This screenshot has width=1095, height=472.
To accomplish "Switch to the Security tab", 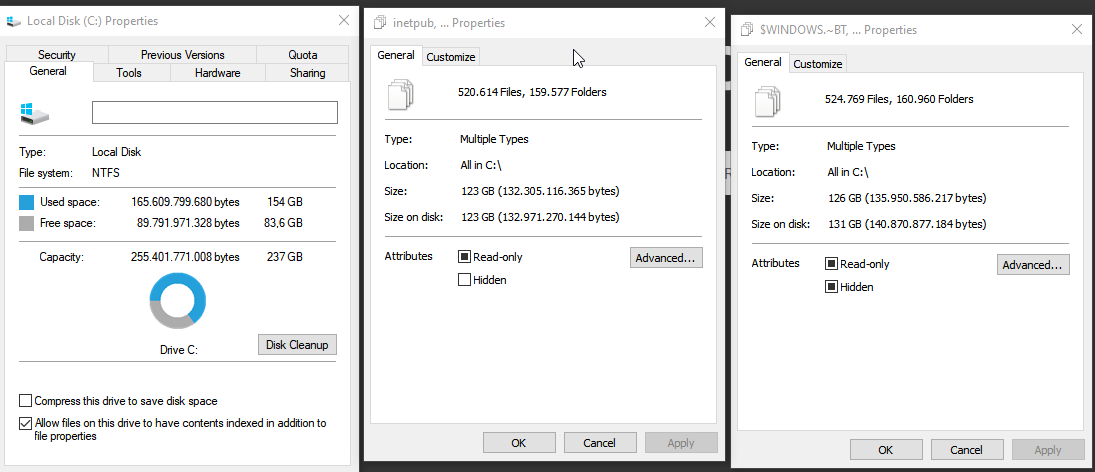I will pos(57,55).
